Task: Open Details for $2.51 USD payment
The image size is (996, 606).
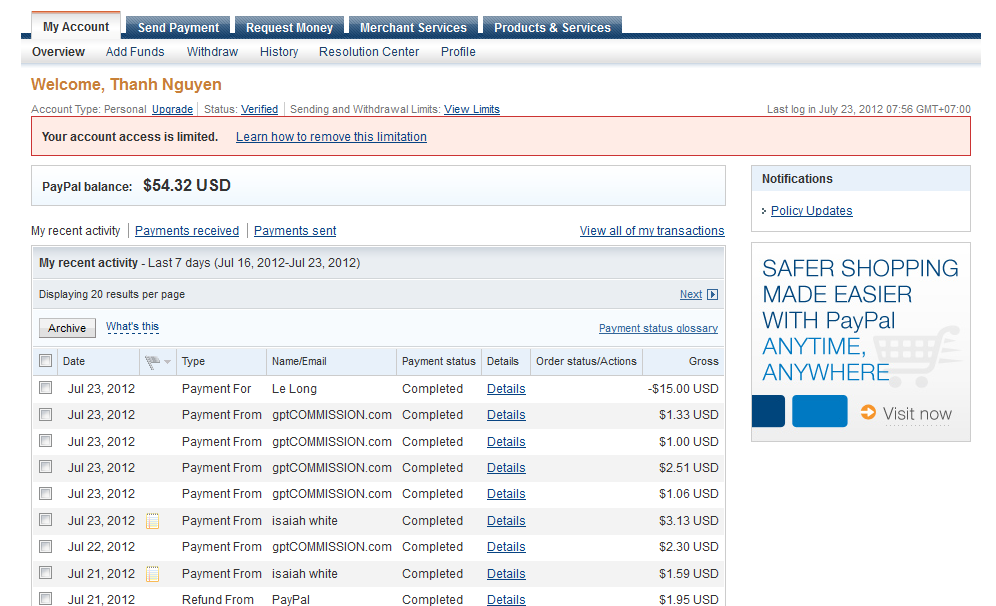Action: (x=506, y=468)
